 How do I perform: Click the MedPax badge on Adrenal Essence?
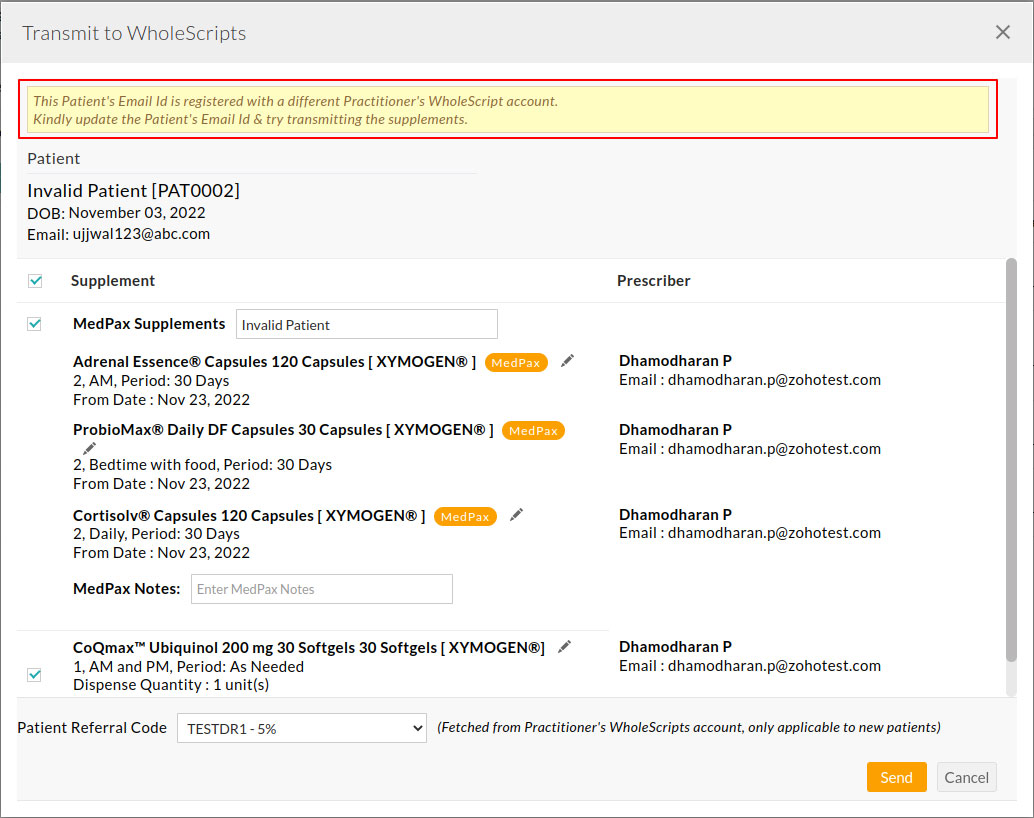516,362
